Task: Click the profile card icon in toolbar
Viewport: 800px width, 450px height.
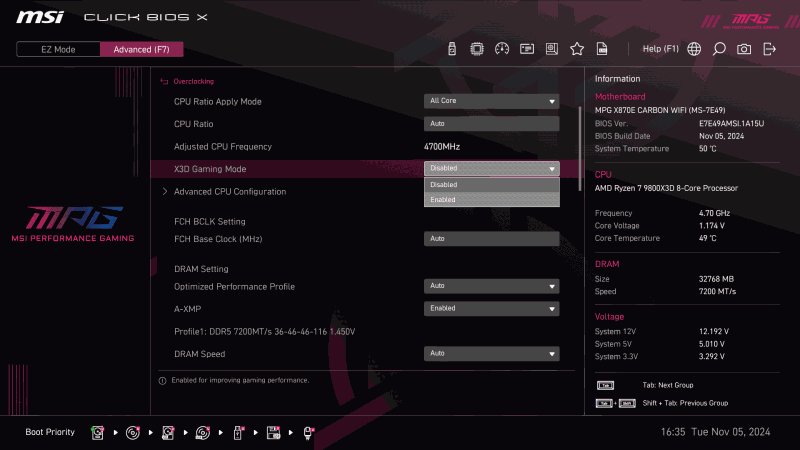Action: tap(527, 49)
